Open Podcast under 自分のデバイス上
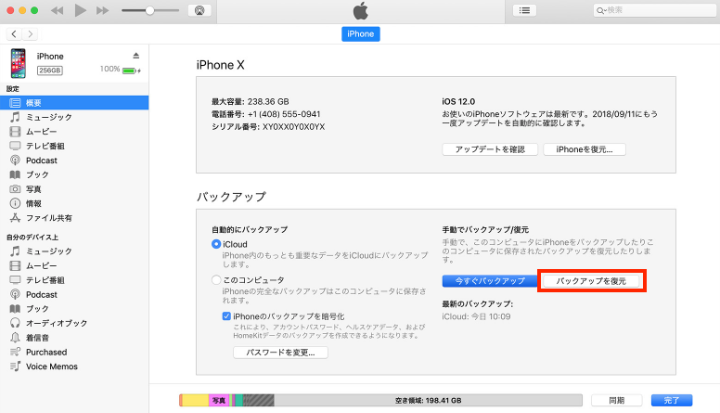This screenshot has height=413, width=720. [x=74, y=294]
